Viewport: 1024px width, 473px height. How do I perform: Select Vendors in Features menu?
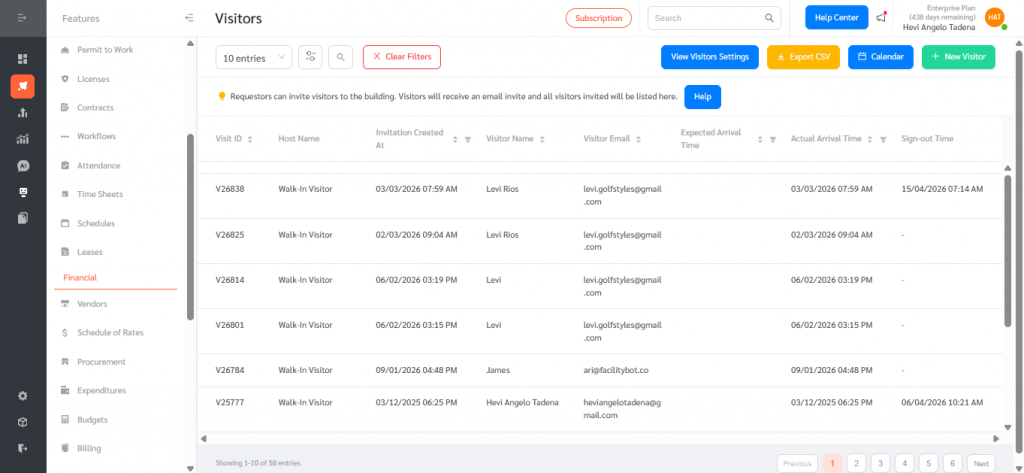[x=92, y=304]
